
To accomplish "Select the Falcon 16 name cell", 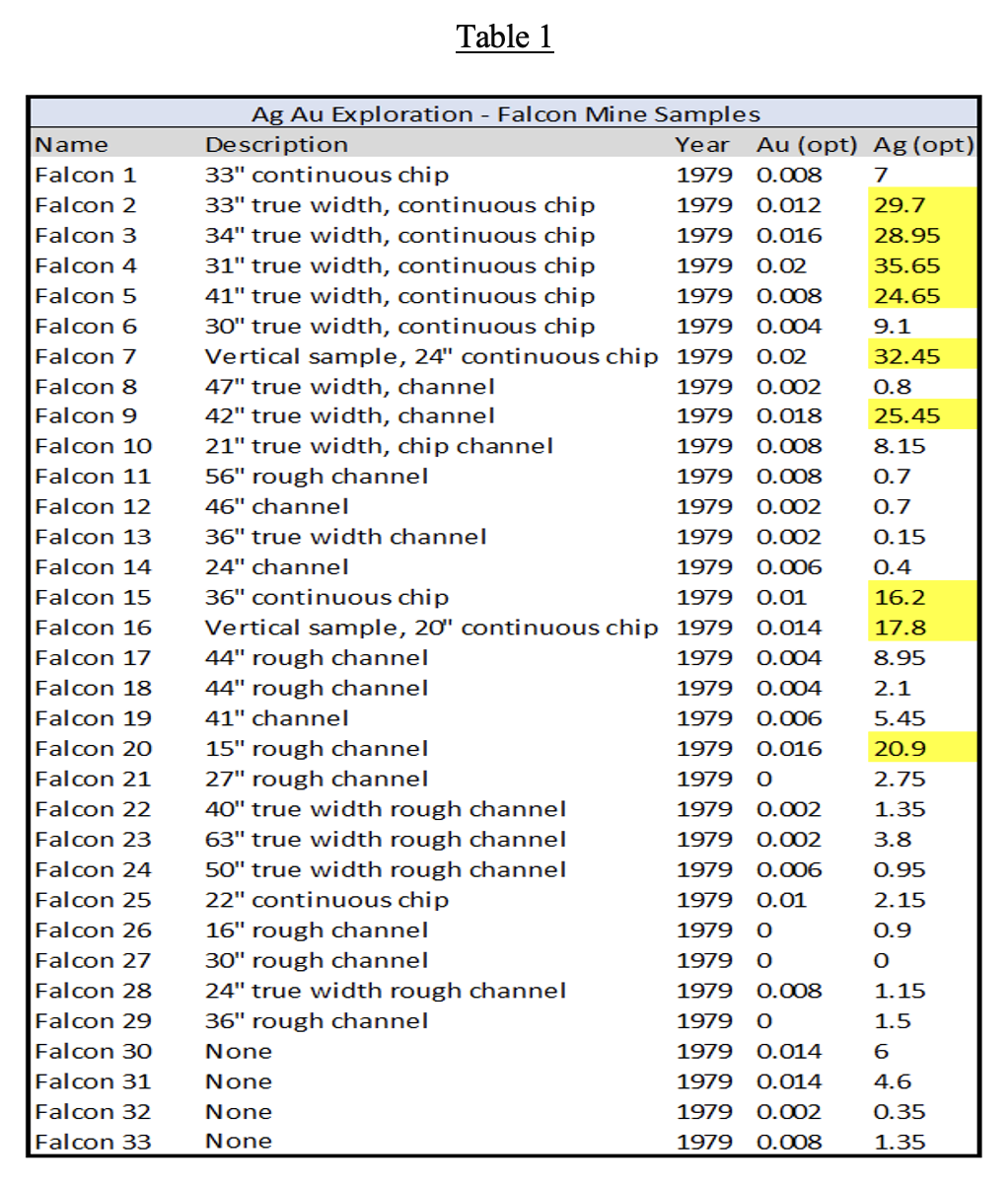I will 93,628.
